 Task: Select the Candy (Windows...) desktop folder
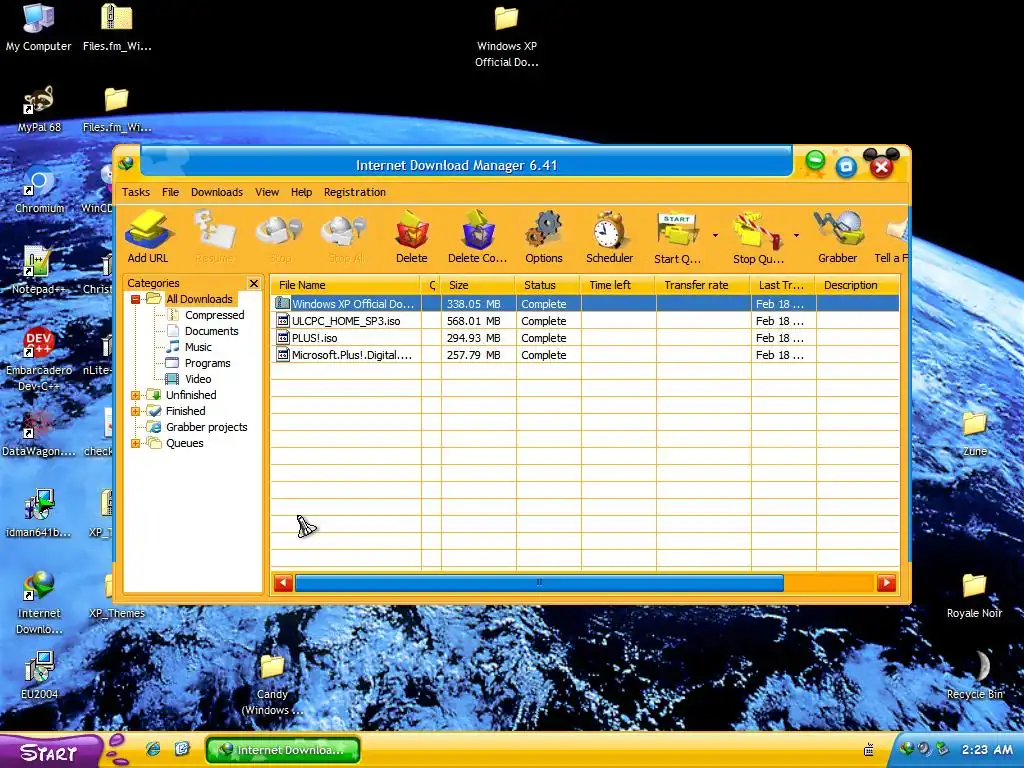pyautogui.click(x=272, y=684)
